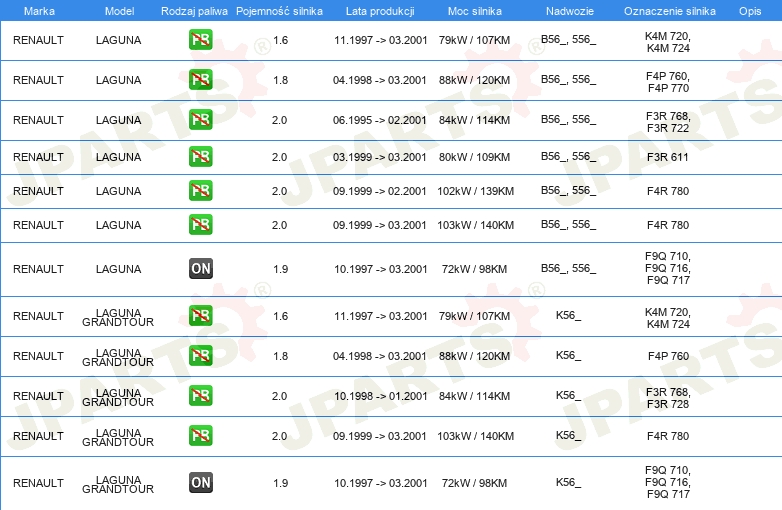
Task: Select engine code 'F4P 760, F4P 770'
Action: coord(668,82)
